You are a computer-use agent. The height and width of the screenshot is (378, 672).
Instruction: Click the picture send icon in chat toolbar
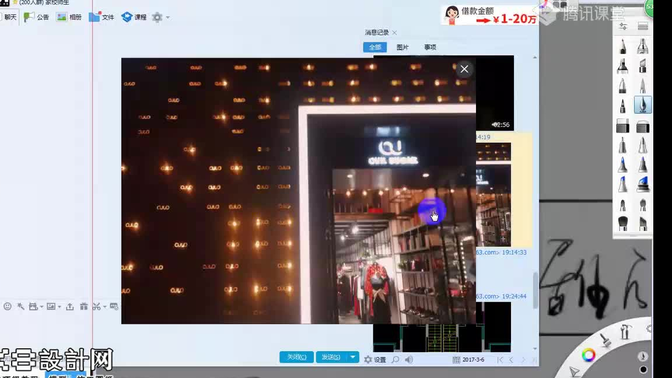[x=51, y=306]
